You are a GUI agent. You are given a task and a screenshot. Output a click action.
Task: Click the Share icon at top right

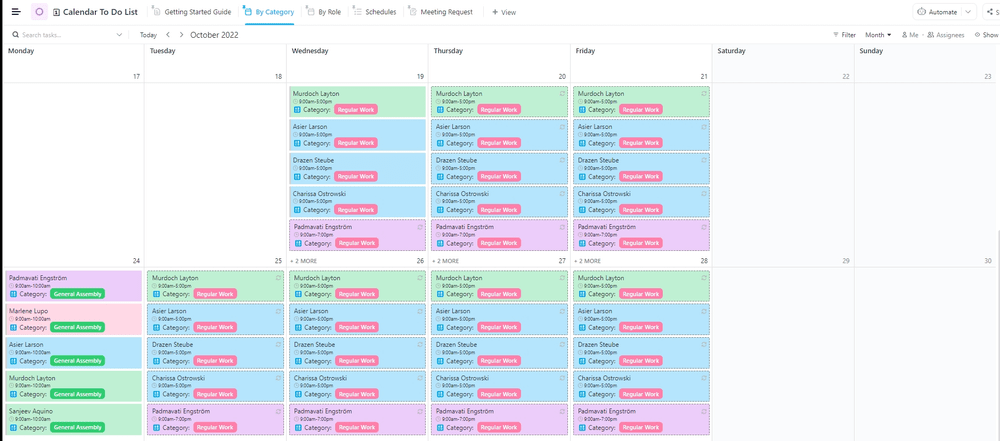pyautogui.click(x=991, y=12)
